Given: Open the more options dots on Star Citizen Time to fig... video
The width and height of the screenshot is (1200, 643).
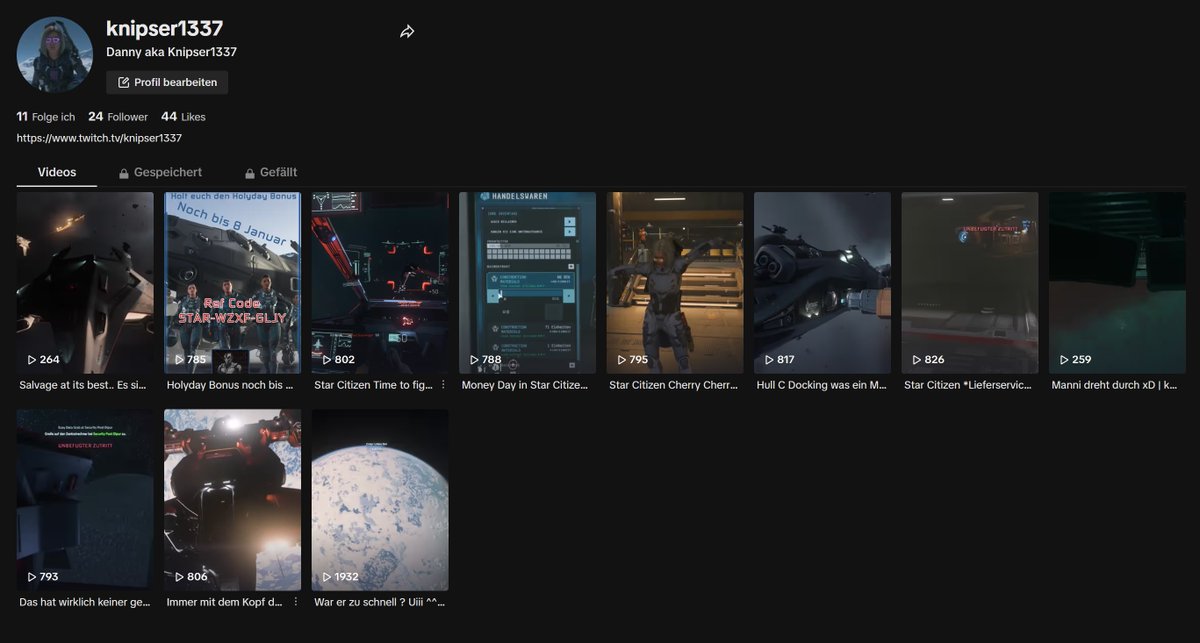Looking at the screenshot, I should click(x=443, y=384).
